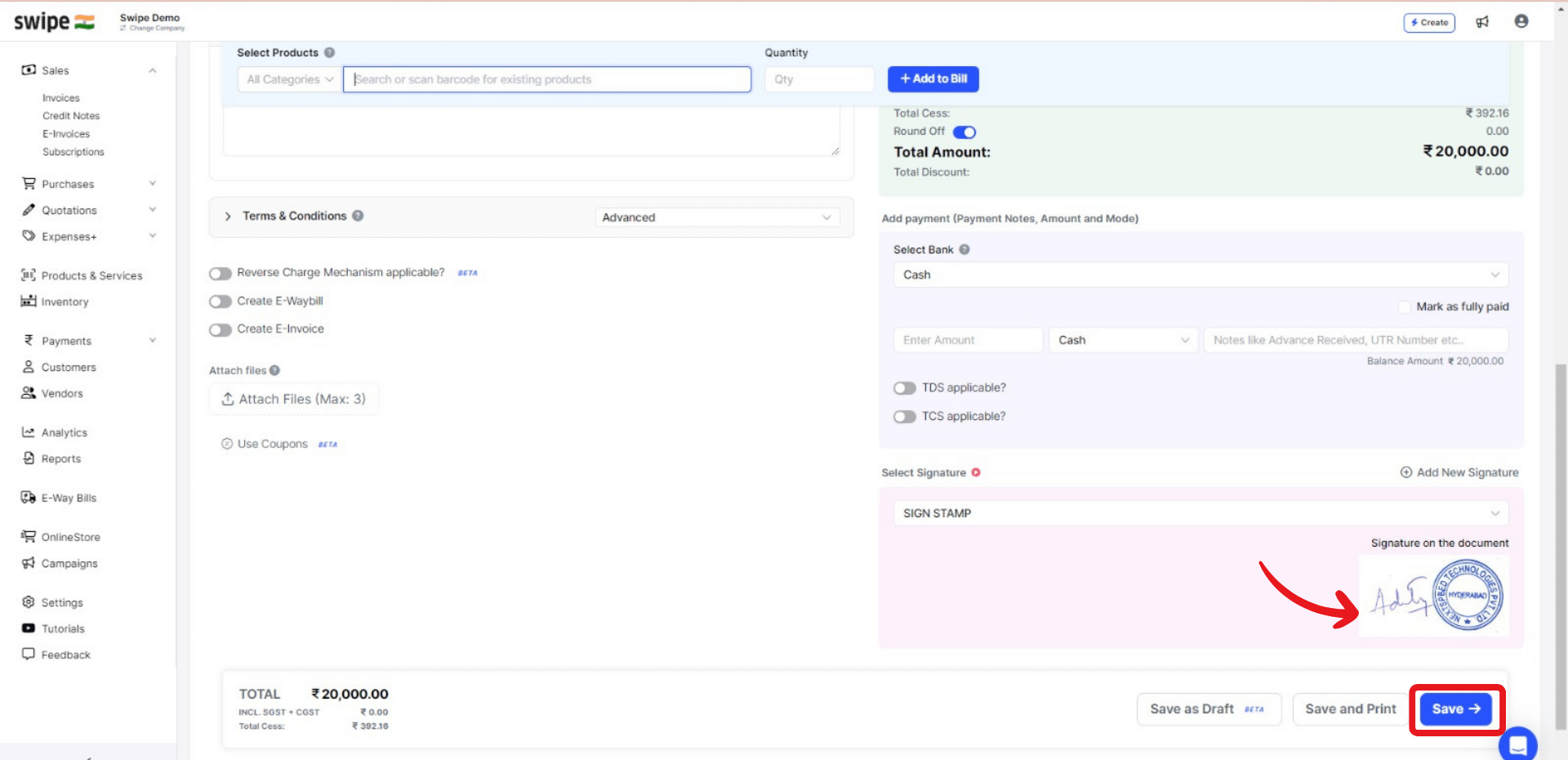Screen dimensions: 1568x760
Task: Open the user account profile icon
Action: pos(1521,21)
